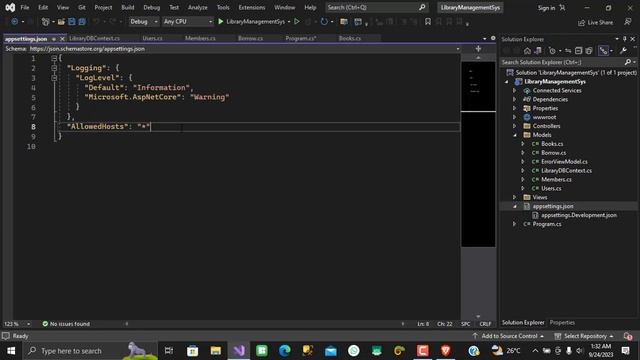Expand the Connected Services node

[514, 91]
